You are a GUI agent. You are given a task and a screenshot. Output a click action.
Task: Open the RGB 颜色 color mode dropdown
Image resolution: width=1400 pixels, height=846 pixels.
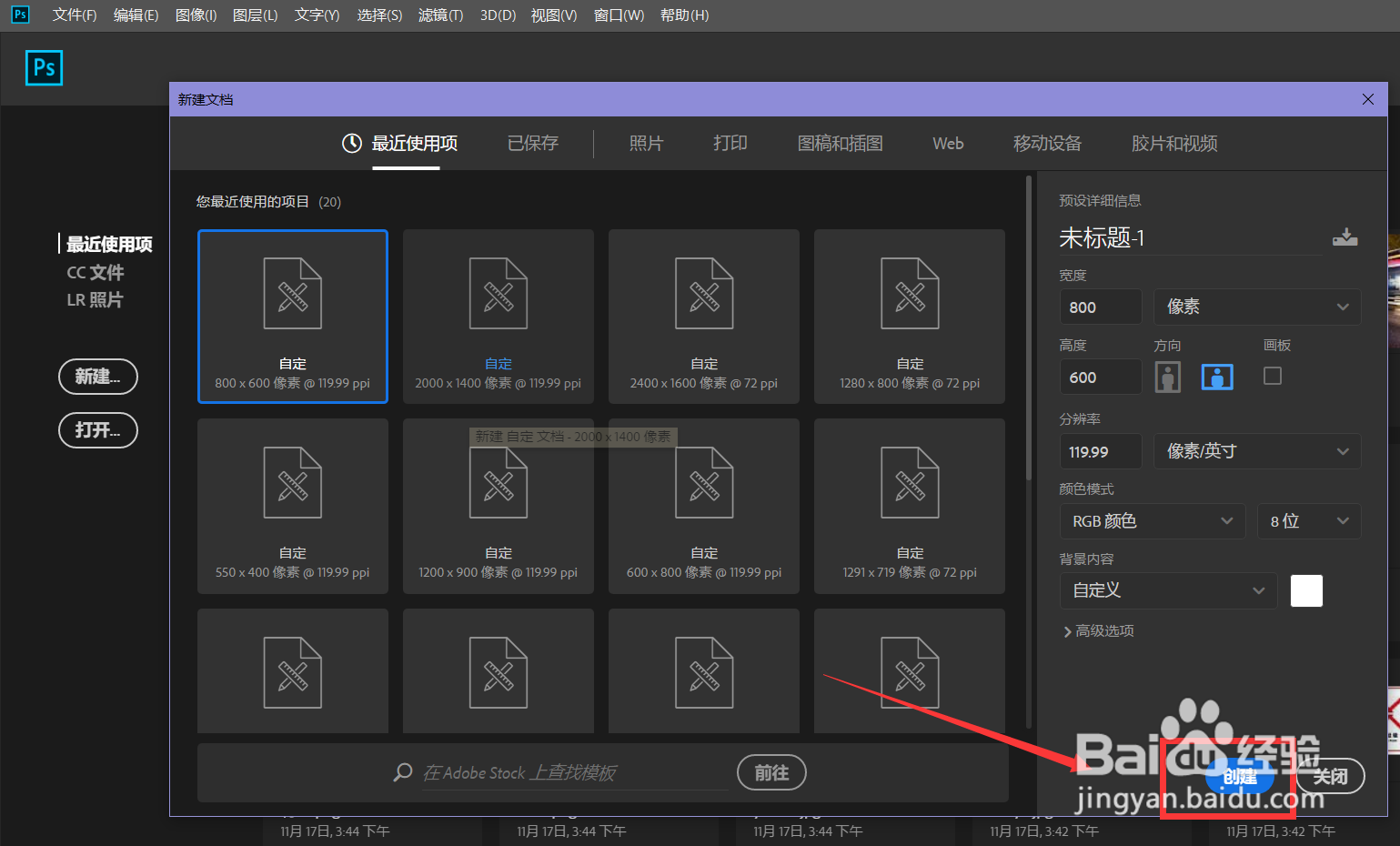point(1153,521)
